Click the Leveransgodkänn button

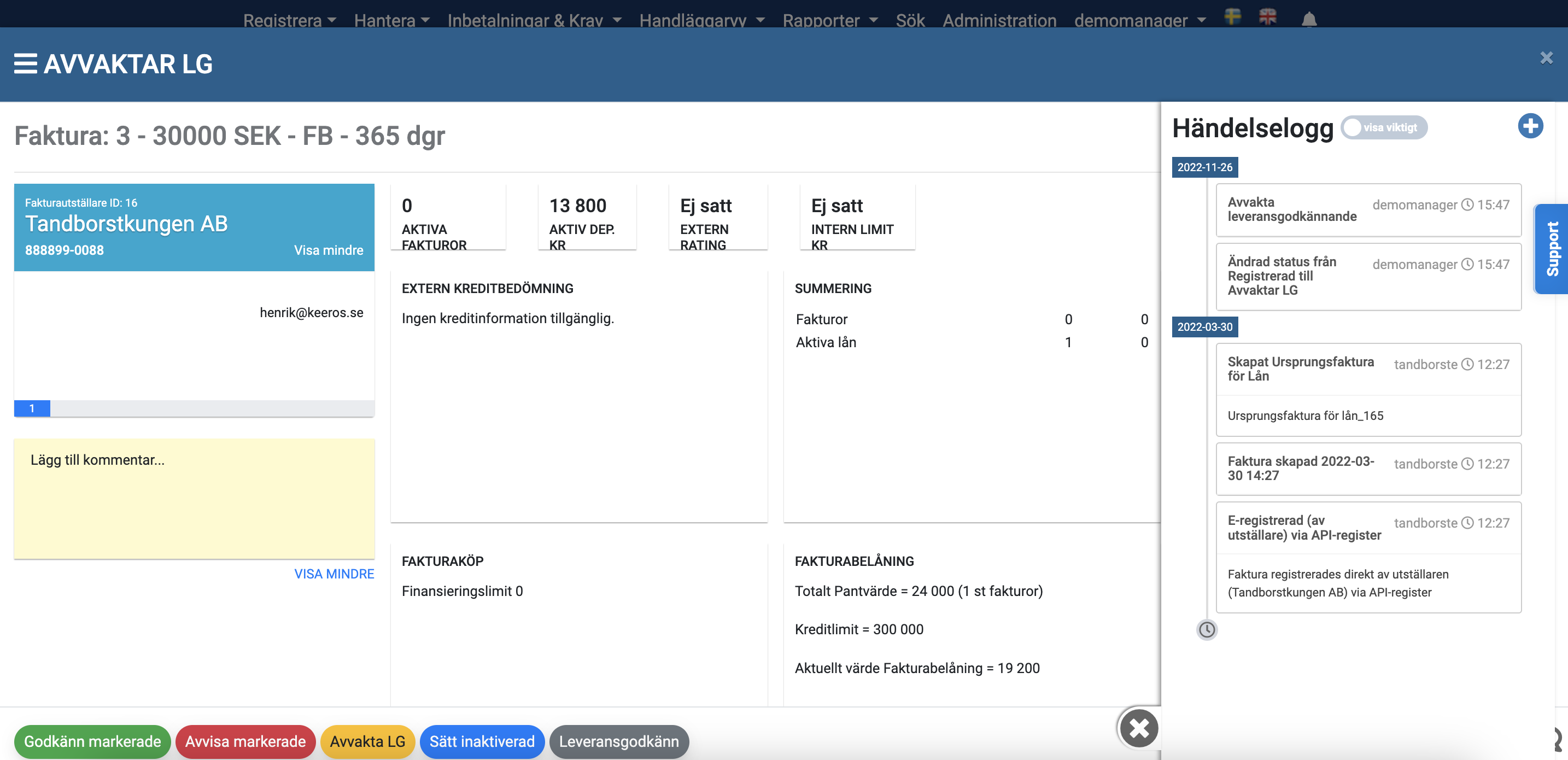click(x=619, y=742)
